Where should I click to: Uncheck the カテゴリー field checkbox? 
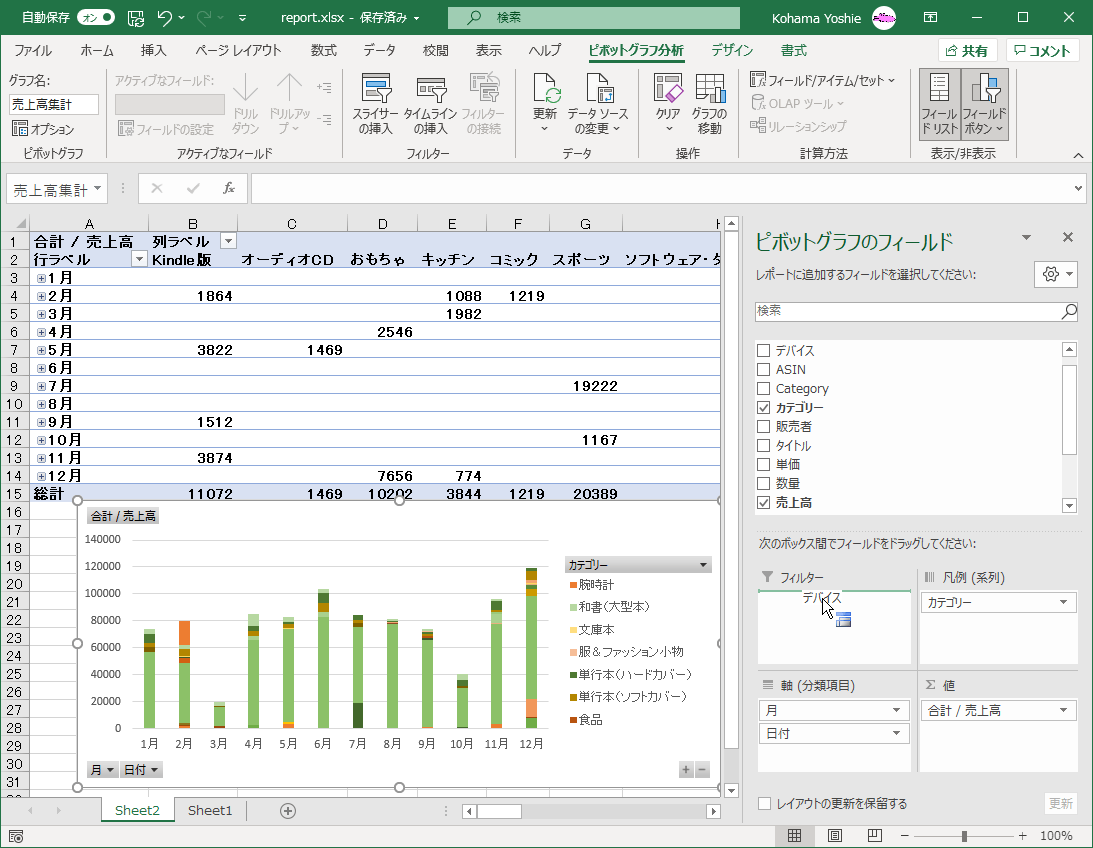[x=764, y=408]
